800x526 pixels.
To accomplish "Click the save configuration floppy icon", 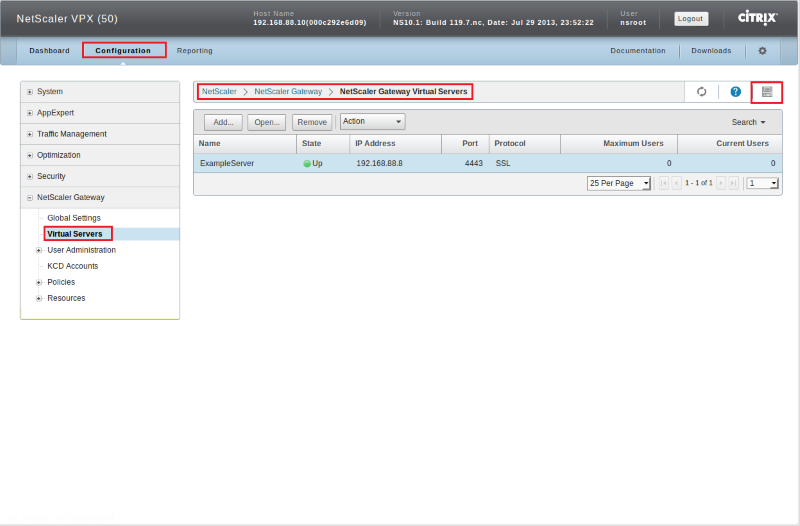I will tap(767, 92).
